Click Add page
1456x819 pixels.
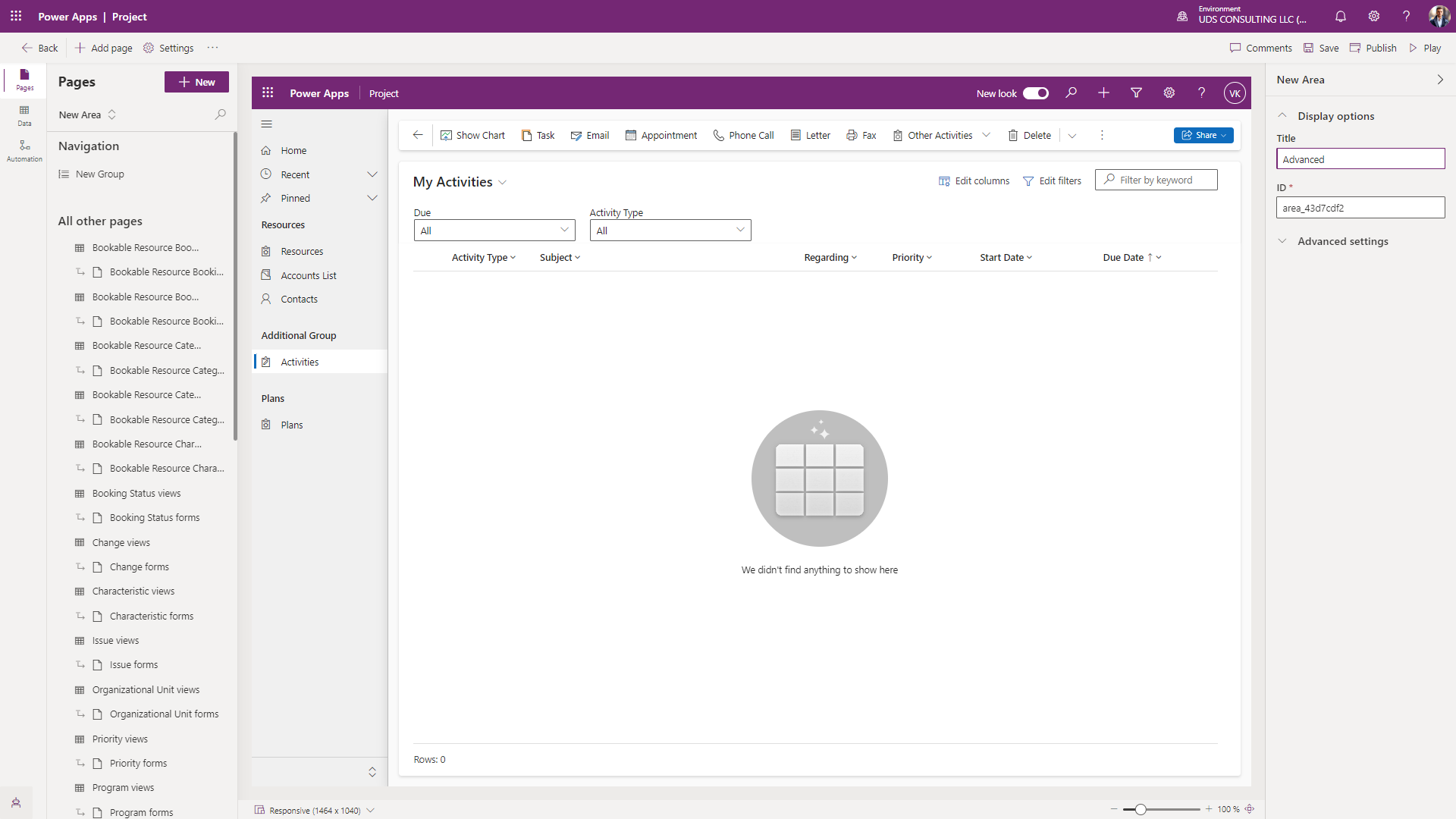click(x=103, y=48)
